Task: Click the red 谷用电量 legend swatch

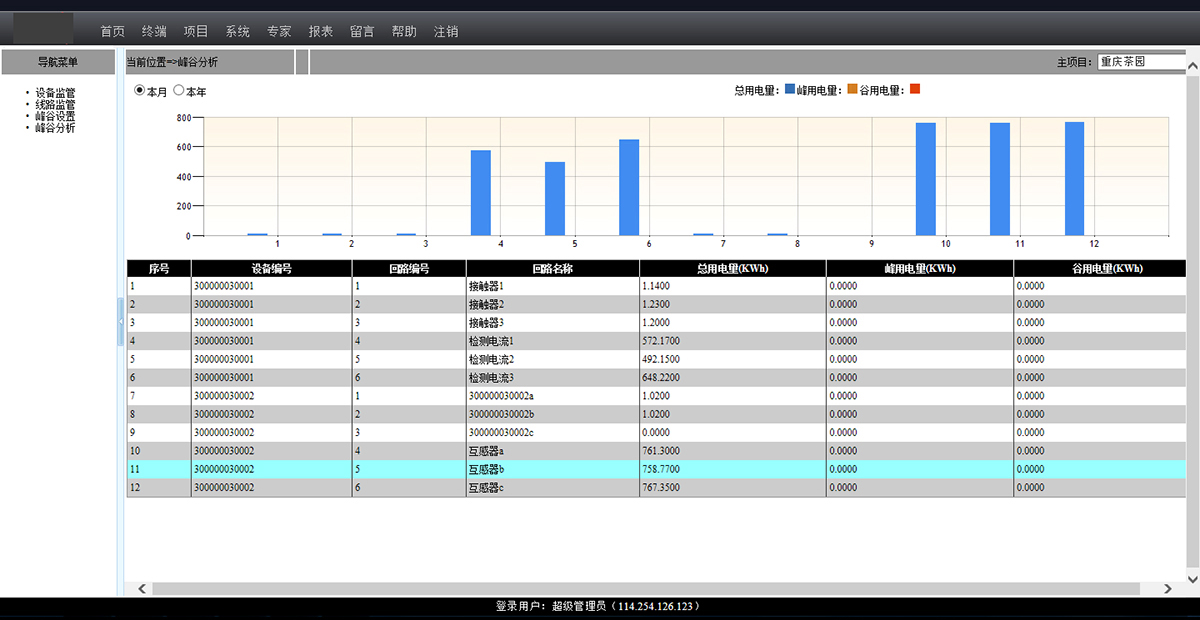Action: point(914,89)
